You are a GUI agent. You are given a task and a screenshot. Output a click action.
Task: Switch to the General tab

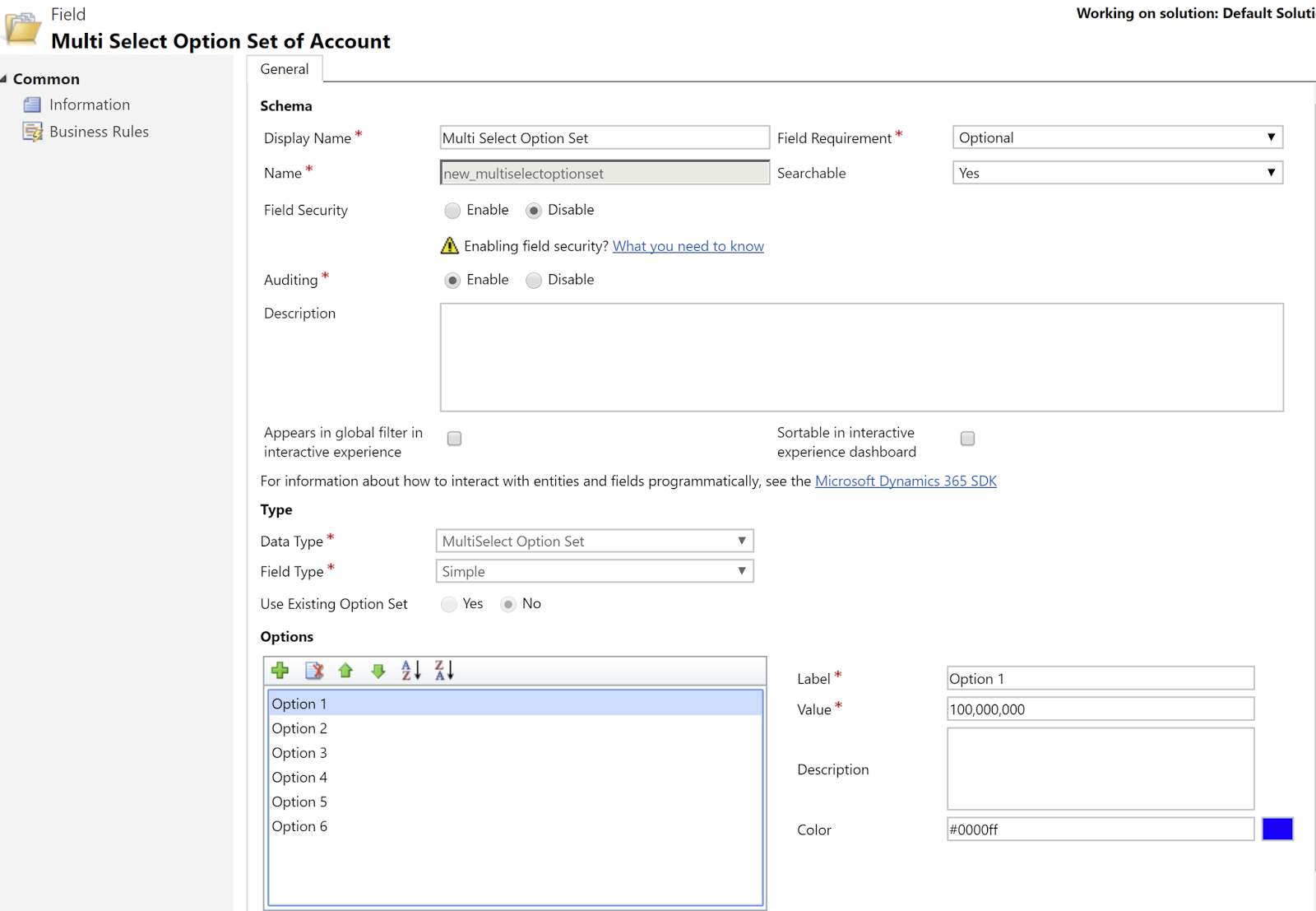pos(284,69)
